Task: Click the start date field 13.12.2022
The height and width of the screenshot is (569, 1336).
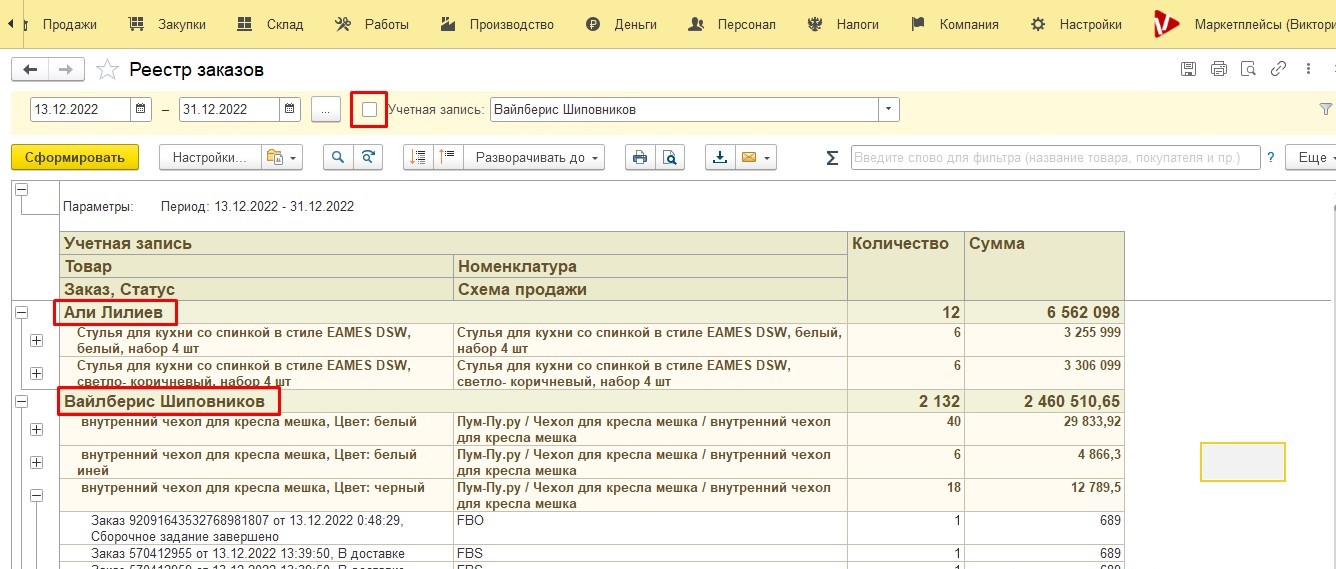Action: tap(81, 109)
